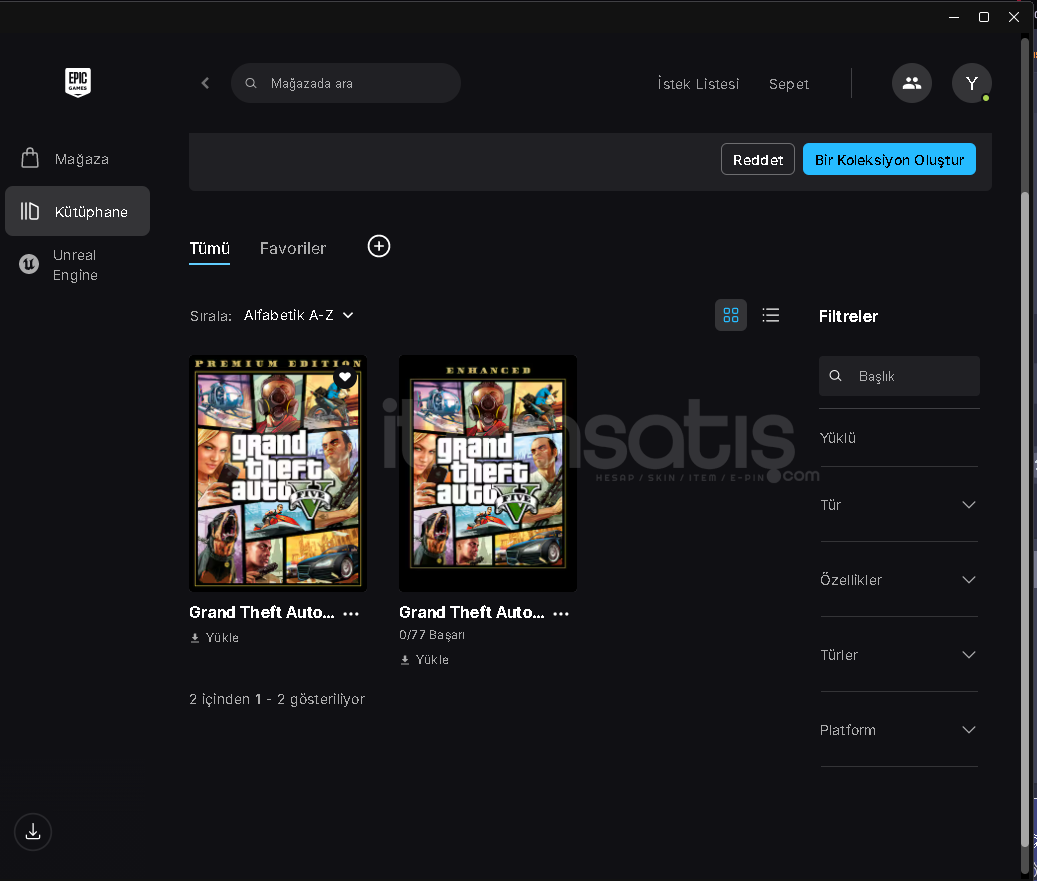
Task: Open Sepet cart link
Action: (788, 84)
